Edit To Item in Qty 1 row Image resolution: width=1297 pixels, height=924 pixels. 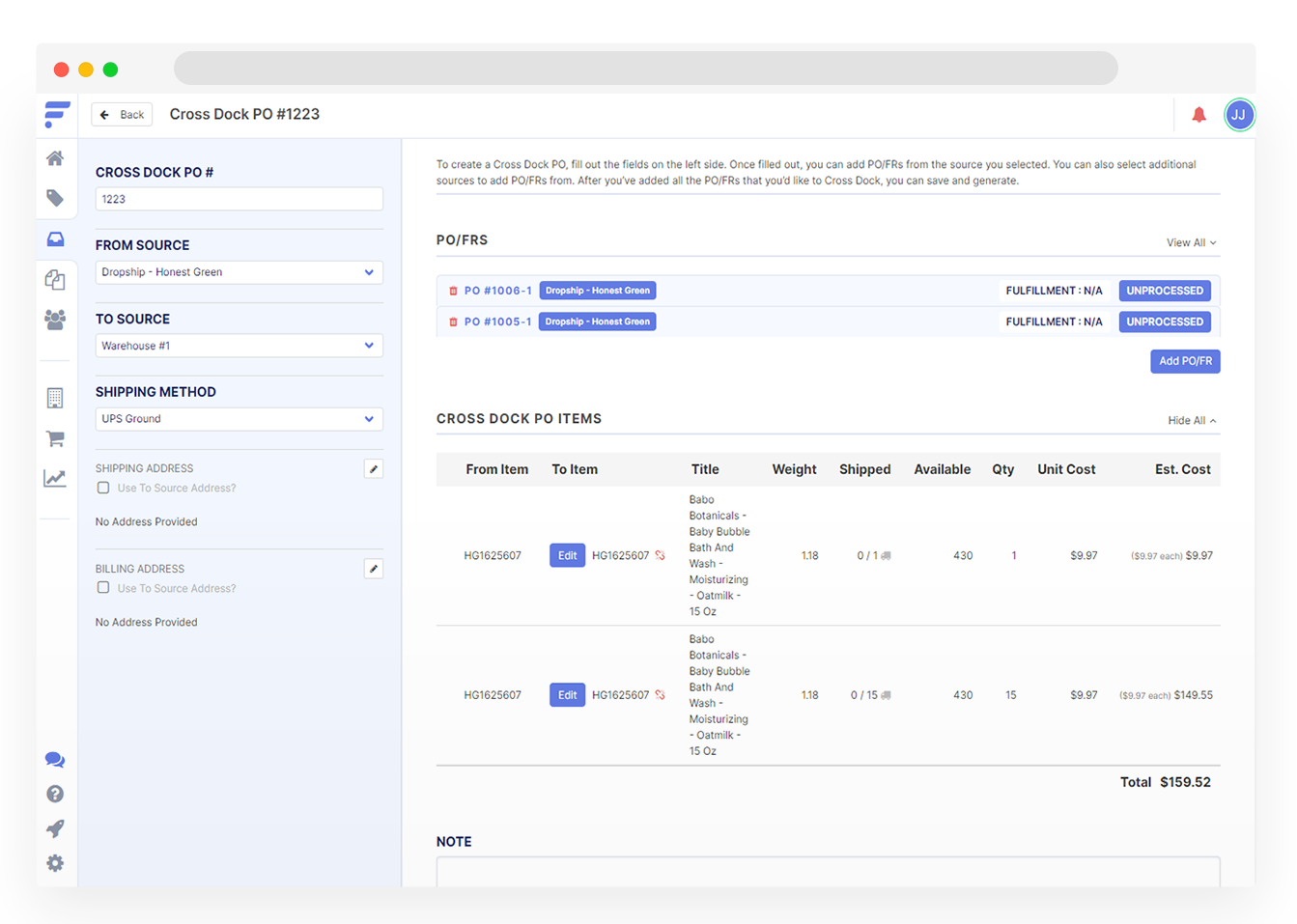[567, 555]
